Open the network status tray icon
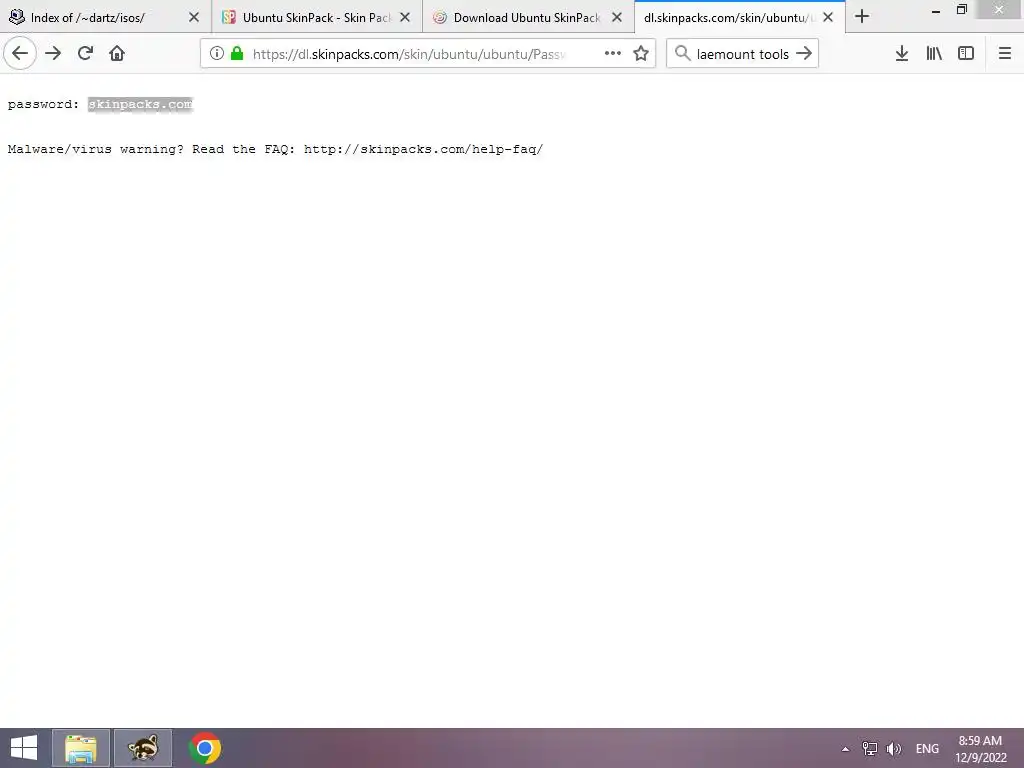Screen dimensions: 1024x768 point(870,748)
